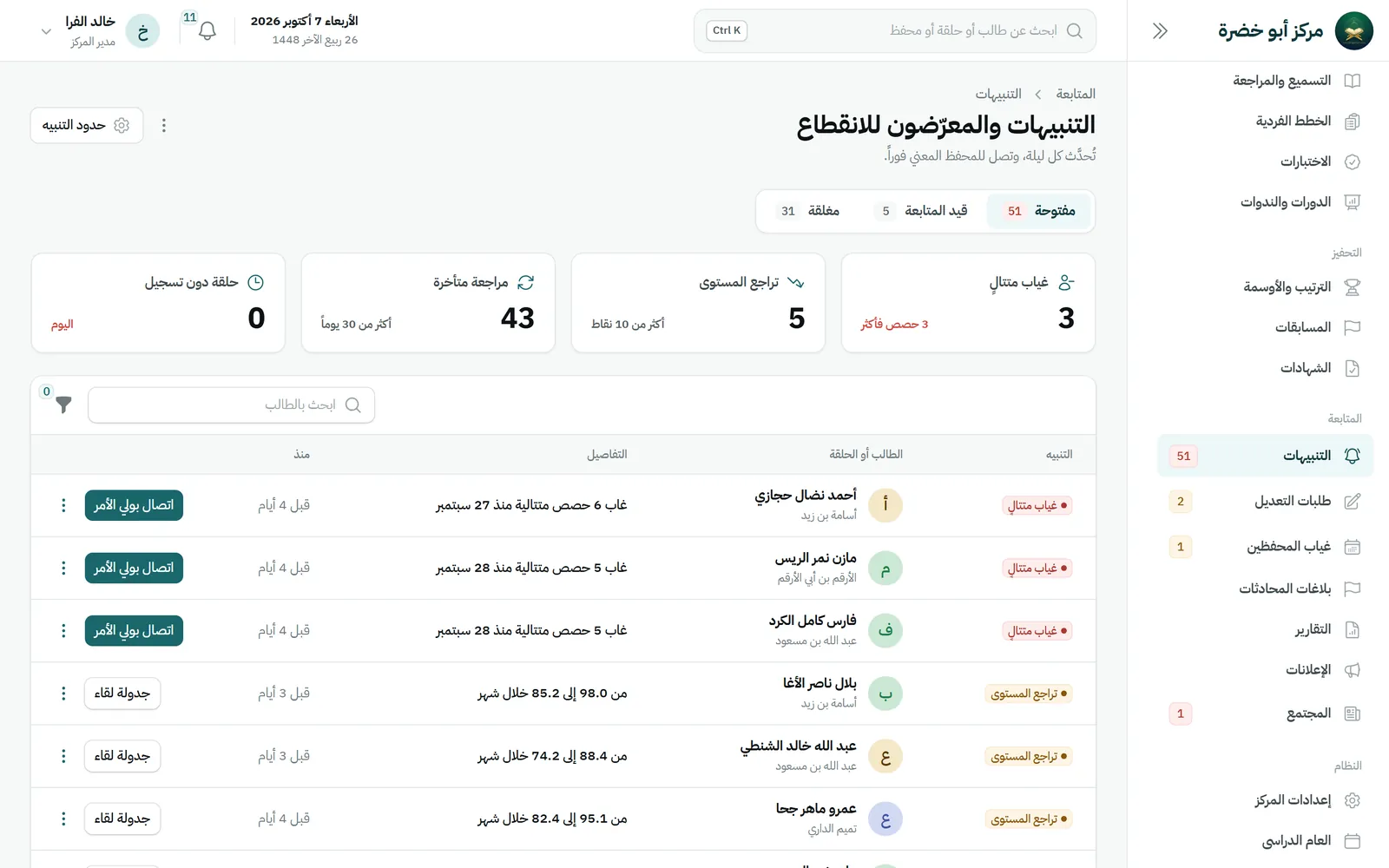Open المسابقات sidebar item
The width and height of the screenshot is (1389, 868).
1266,327
